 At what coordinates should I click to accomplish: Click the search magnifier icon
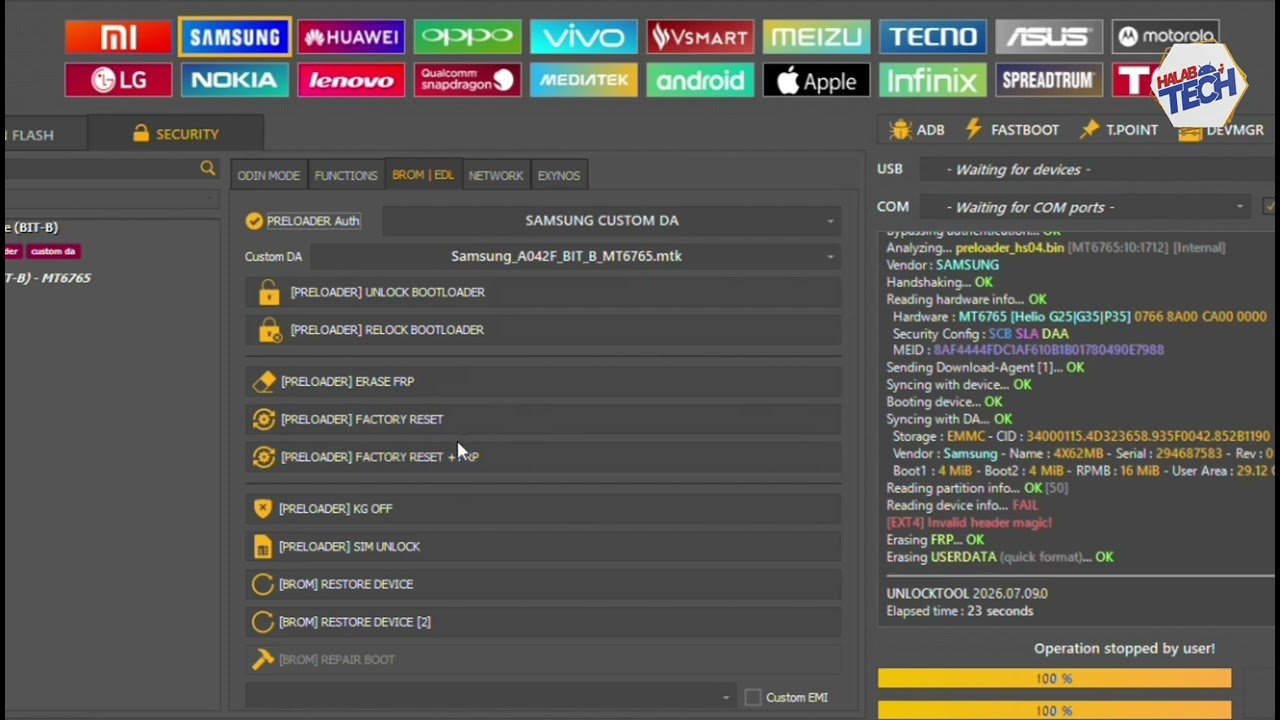click(x=207, y=169)
